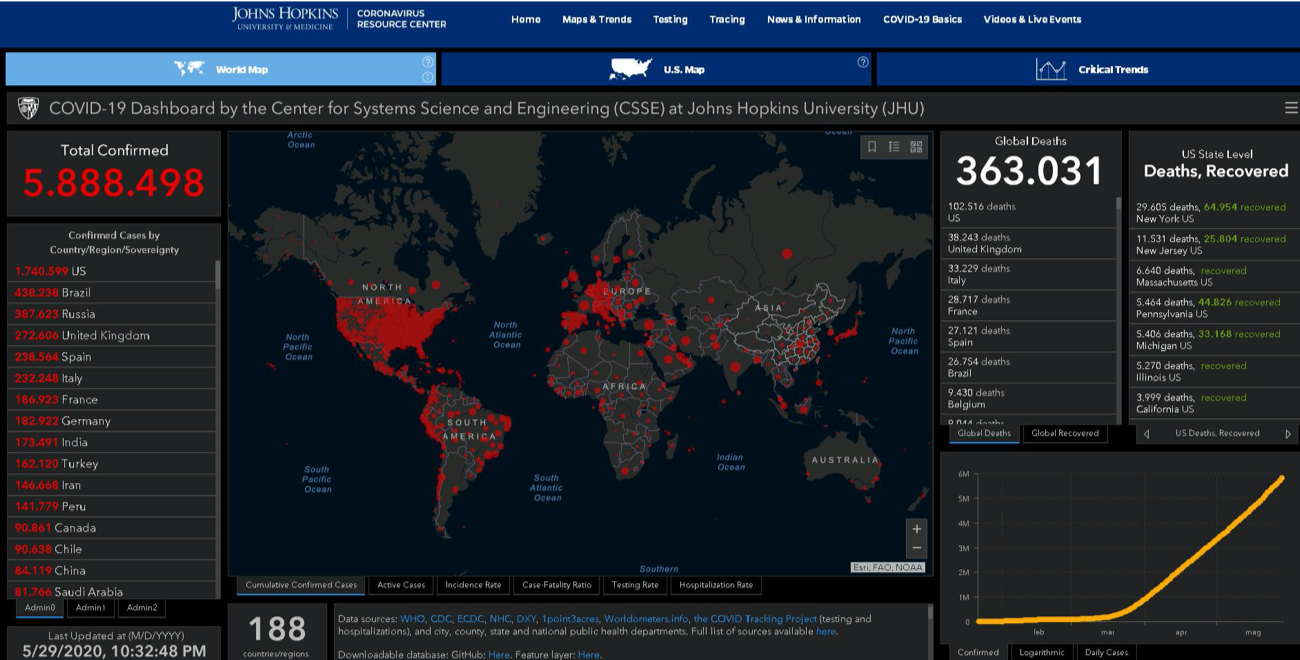This screenshot has height=660, width=1300.
Task: Click the Johns Hopkins shield logo icon
Action: point(28,108)
